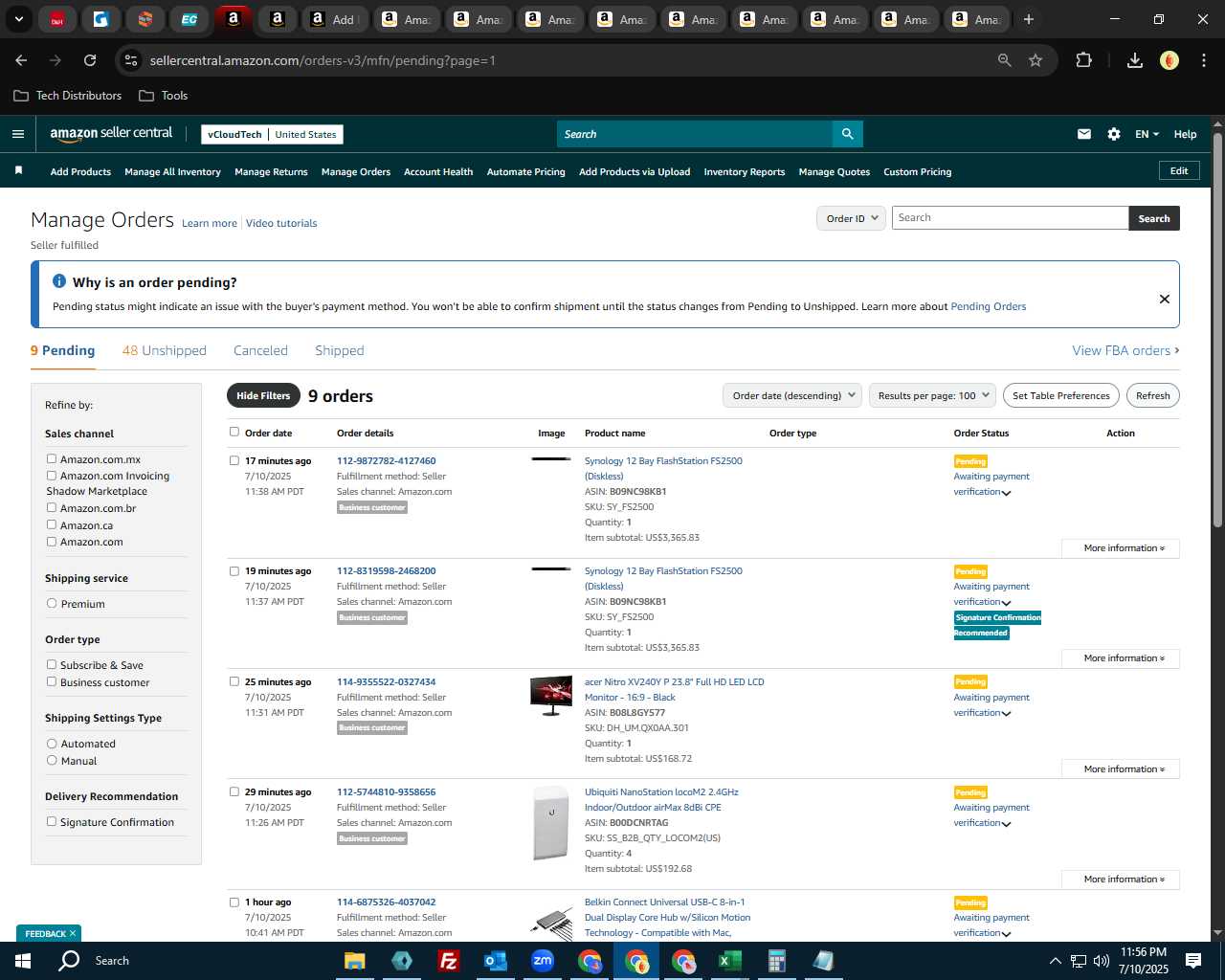Open the Order ID search type dropdown
1225x980 pixels.
click(x=851, y=218)
